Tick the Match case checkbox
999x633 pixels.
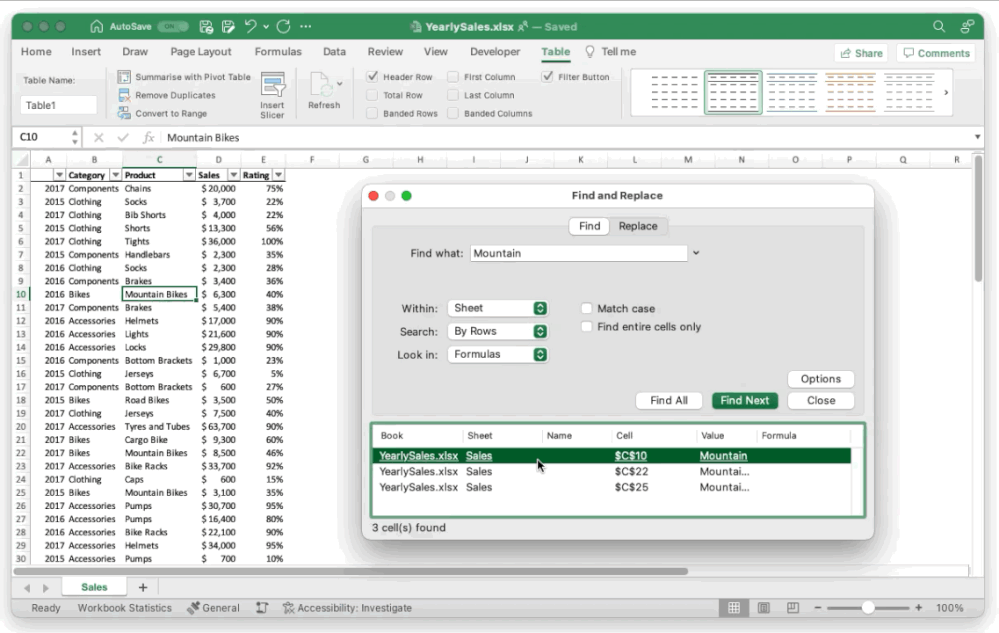click(x=586, y=308)
